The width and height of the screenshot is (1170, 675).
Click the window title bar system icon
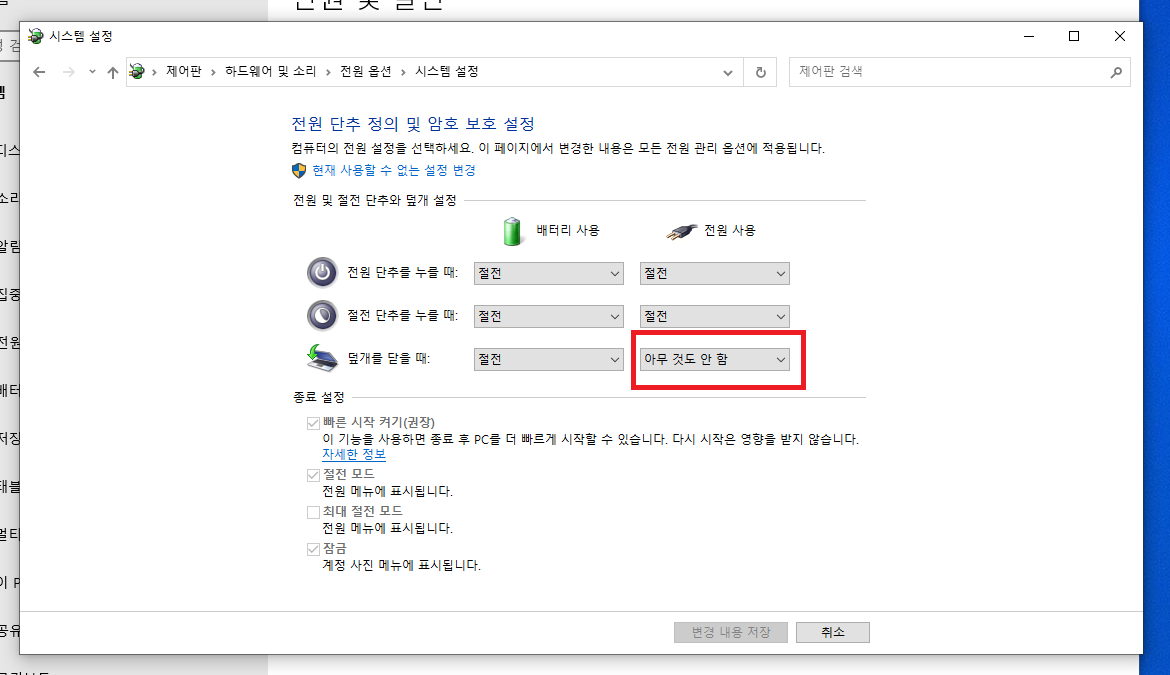(35, 36)
